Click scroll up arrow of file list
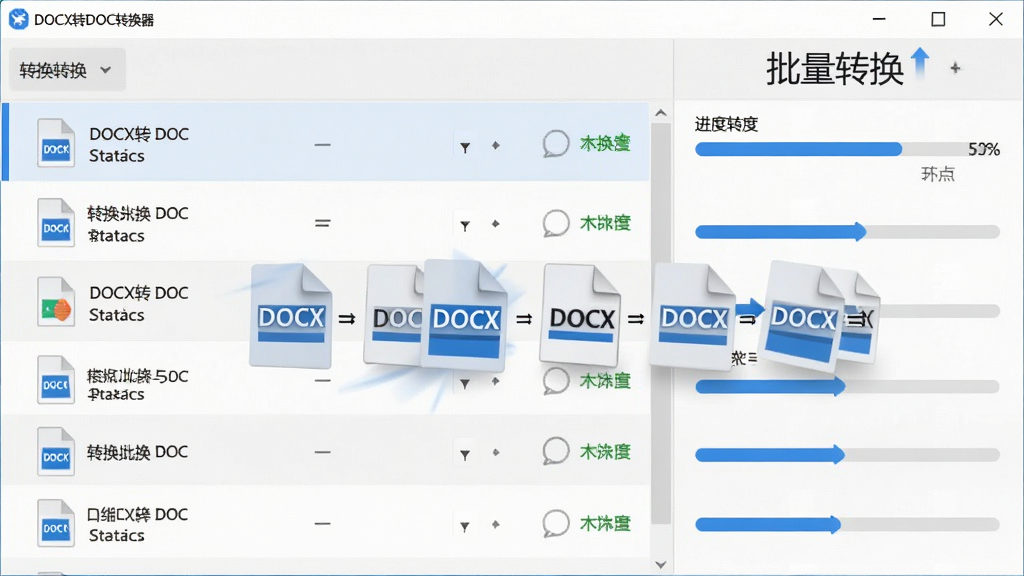This screenshot has width=1024, height=576. coord(661,114)
